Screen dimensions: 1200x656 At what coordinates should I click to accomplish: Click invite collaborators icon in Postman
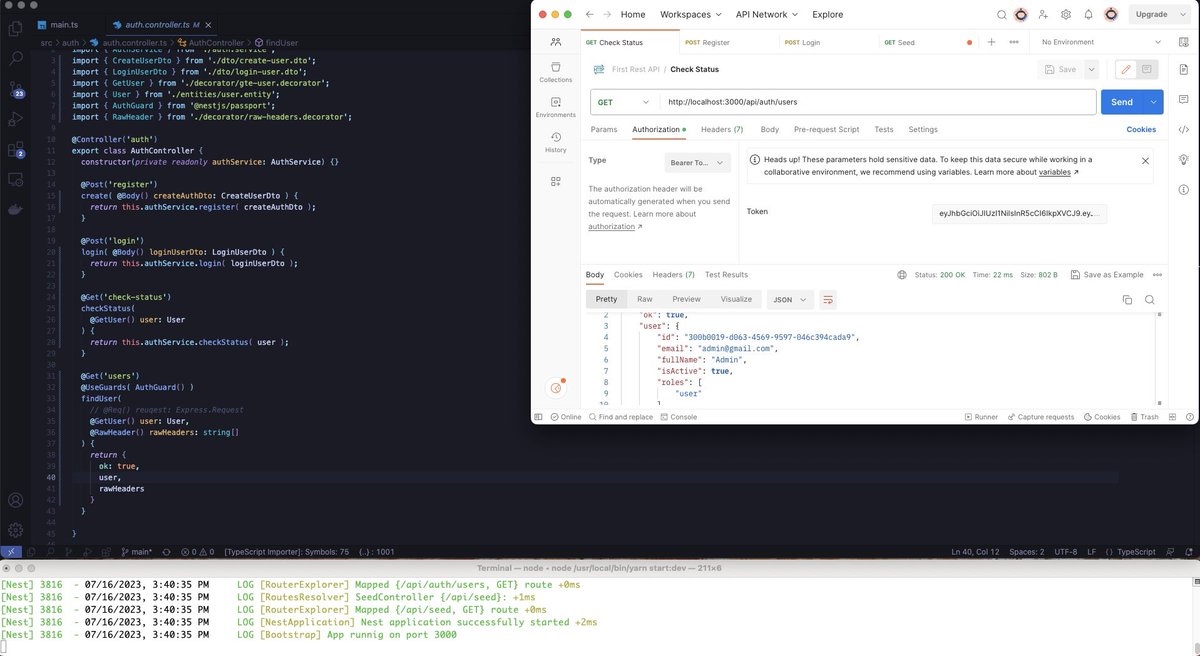pos(1044,15)
